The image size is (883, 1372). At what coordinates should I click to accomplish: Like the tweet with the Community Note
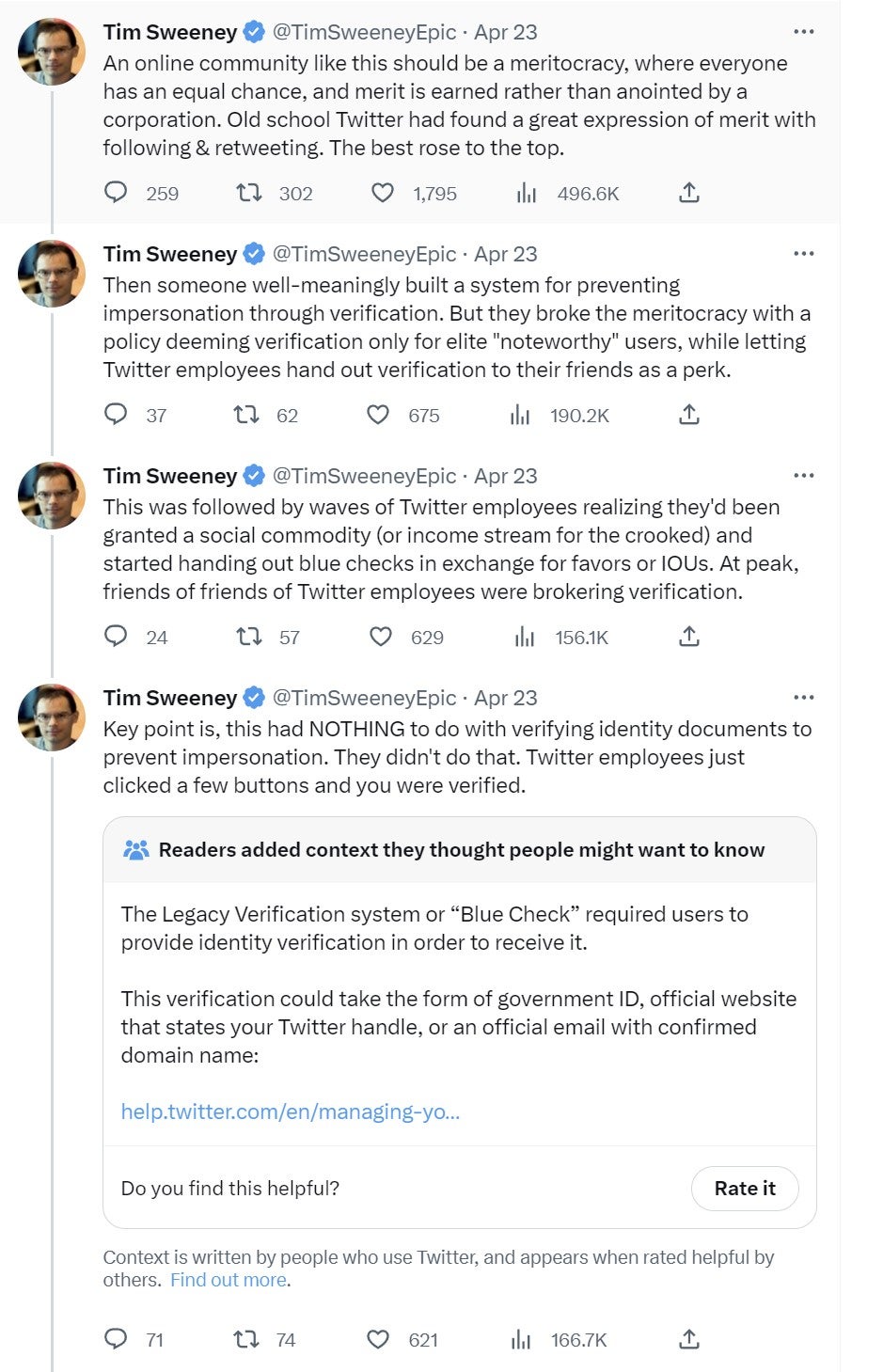pos(380,1339)
